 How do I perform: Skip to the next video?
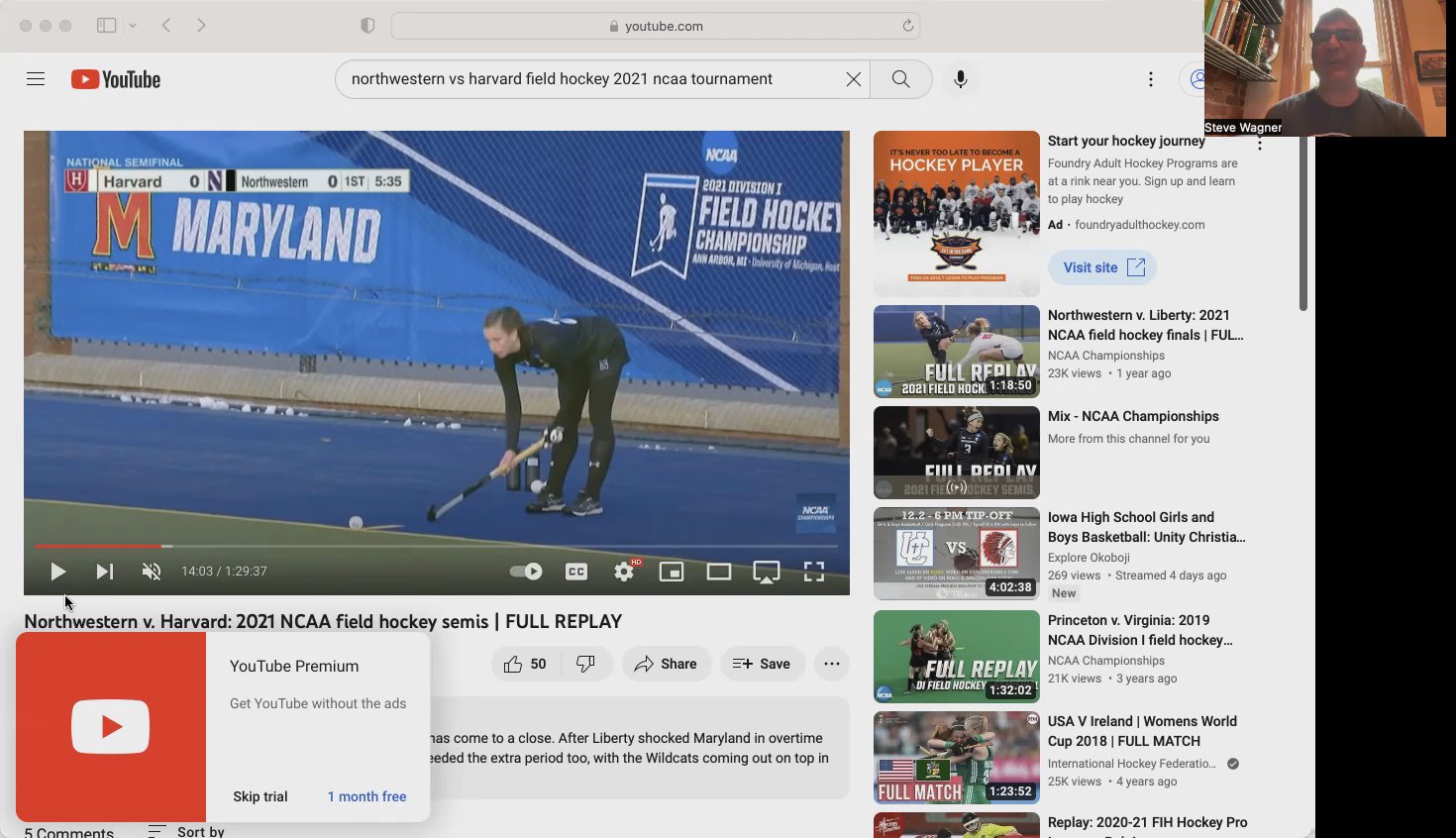point(104,572)
